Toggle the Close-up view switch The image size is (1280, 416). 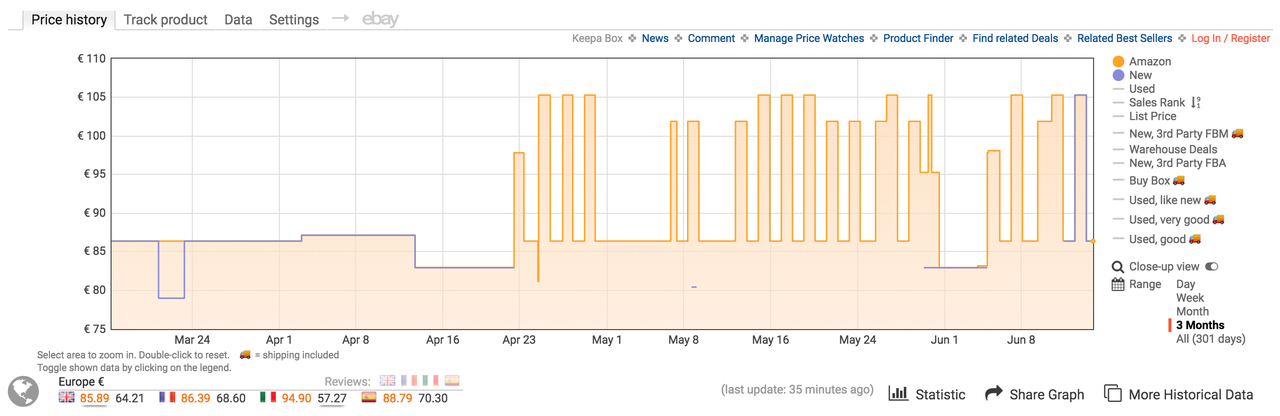pos(1212,267)
